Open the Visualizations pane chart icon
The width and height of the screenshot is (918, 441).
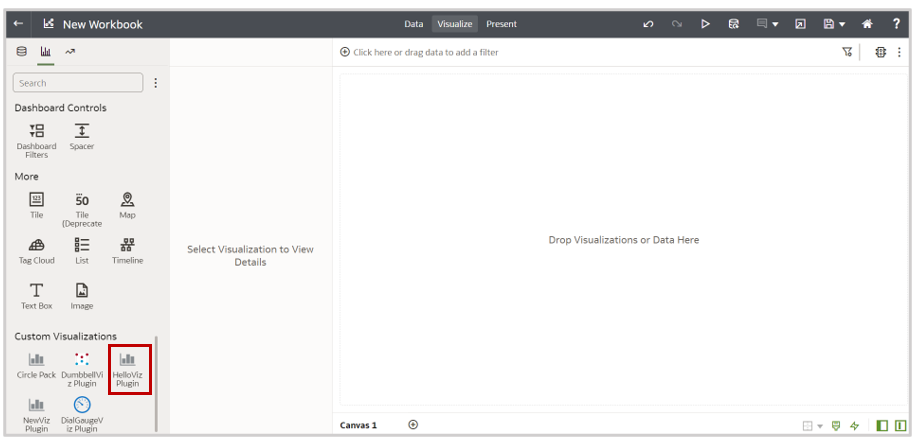(x=46, y=52)
